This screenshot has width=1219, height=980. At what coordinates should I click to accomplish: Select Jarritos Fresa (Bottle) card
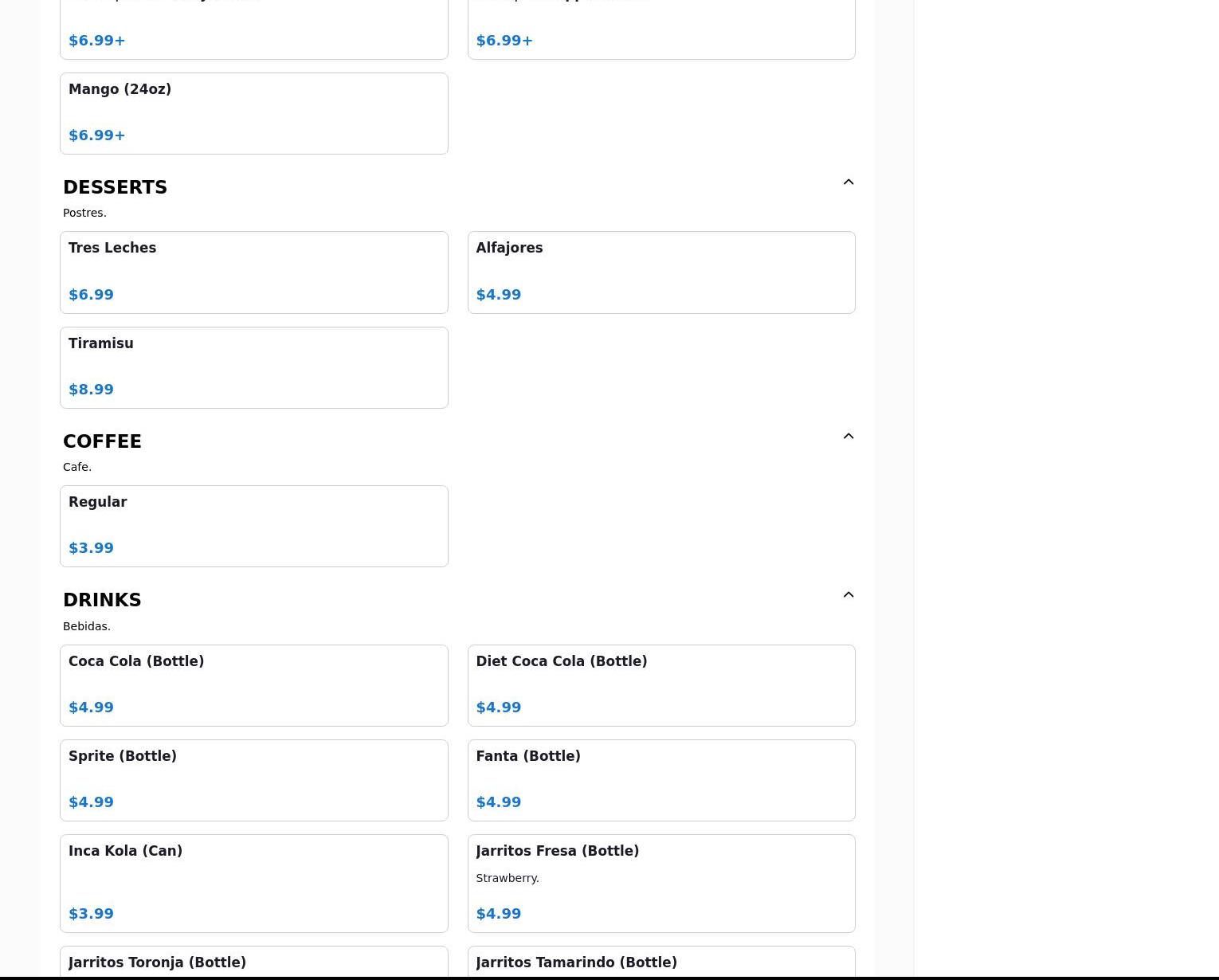(661, 884)
